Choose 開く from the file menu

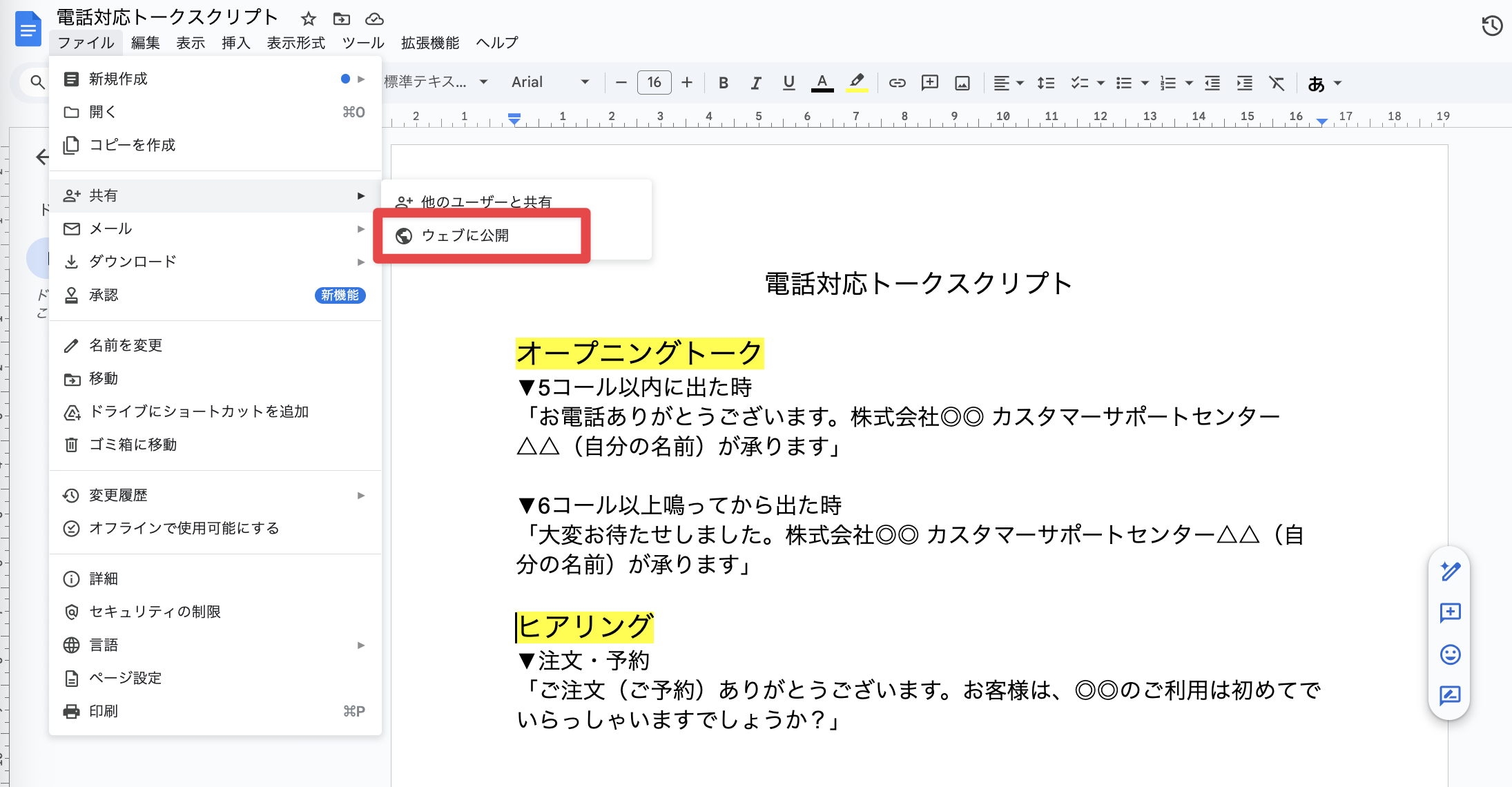click(x=215, y=112)
